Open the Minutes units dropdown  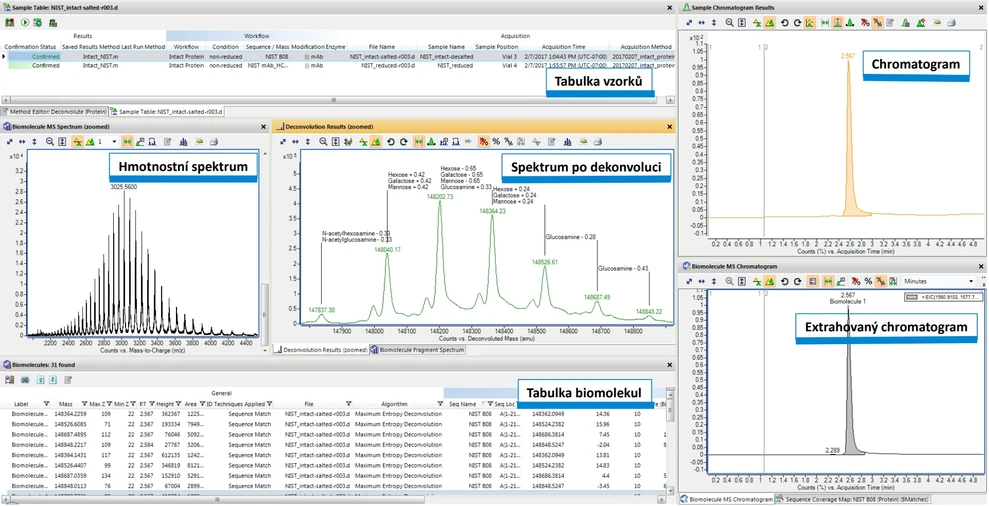point(970,282)
